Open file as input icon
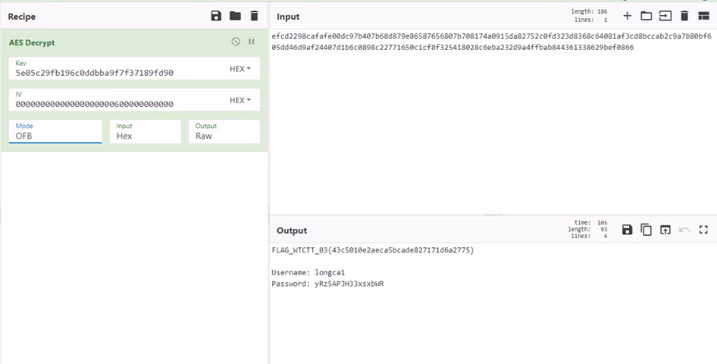This screenshot has height=364, width=717. pyautogui.click(x=665, y=16)
